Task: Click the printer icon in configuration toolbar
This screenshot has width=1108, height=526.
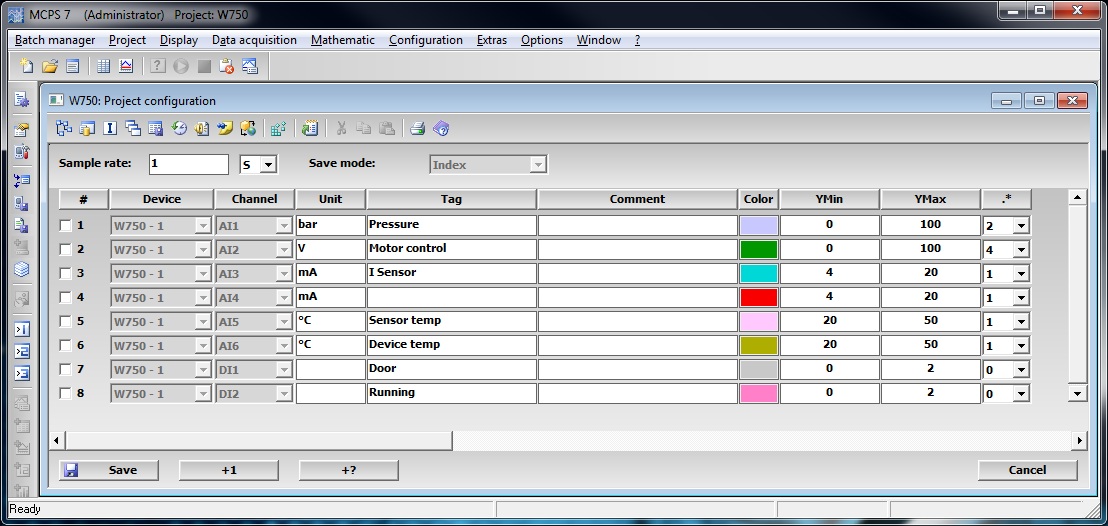Action: click(418, 128)
